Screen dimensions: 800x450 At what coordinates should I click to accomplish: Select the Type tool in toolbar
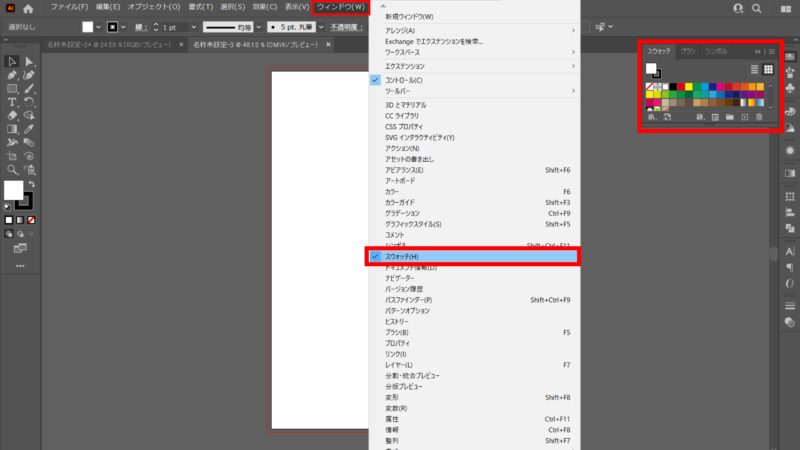pyautogui.click(x=12, y=102)
